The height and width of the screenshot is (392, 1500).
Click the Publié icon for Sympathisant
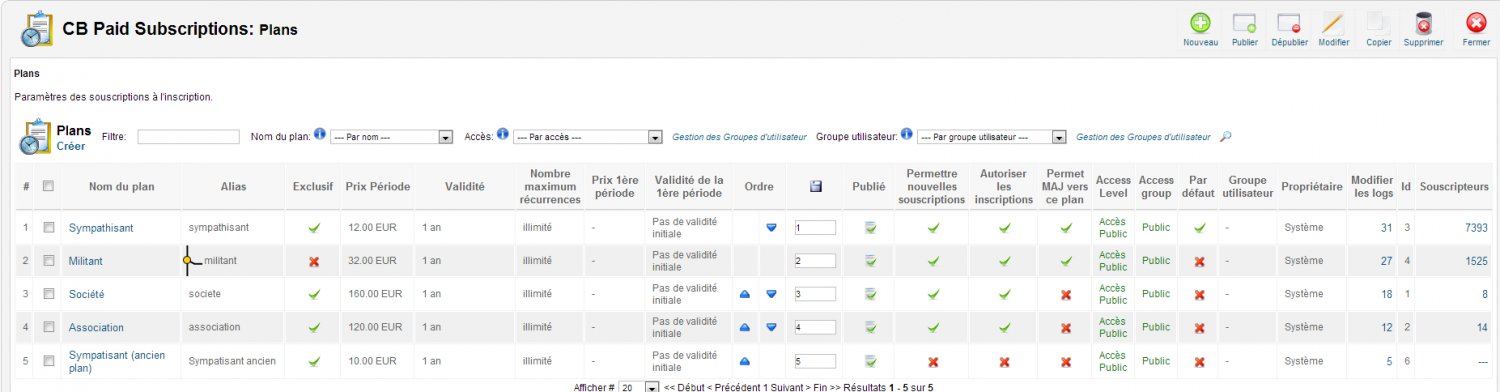(871, 228)
